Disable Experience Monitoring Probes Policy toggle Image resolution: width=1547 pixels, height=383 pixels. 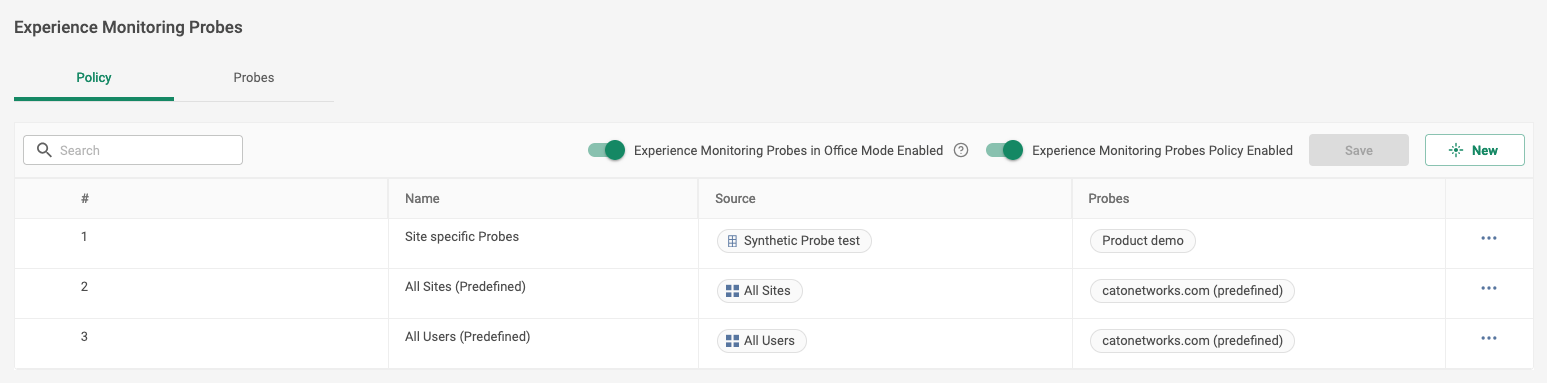tap(1004, 150)
